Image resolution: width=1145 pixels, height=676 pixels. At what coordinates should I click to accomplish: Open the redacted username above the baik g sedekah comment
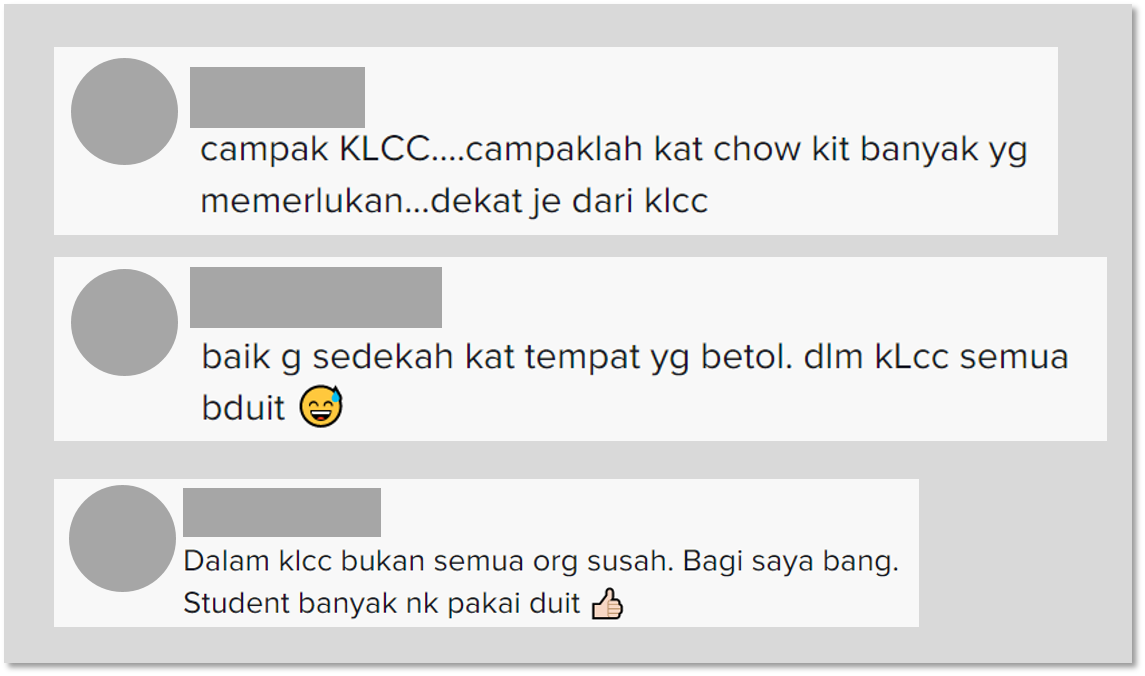(x=315, y=297)
